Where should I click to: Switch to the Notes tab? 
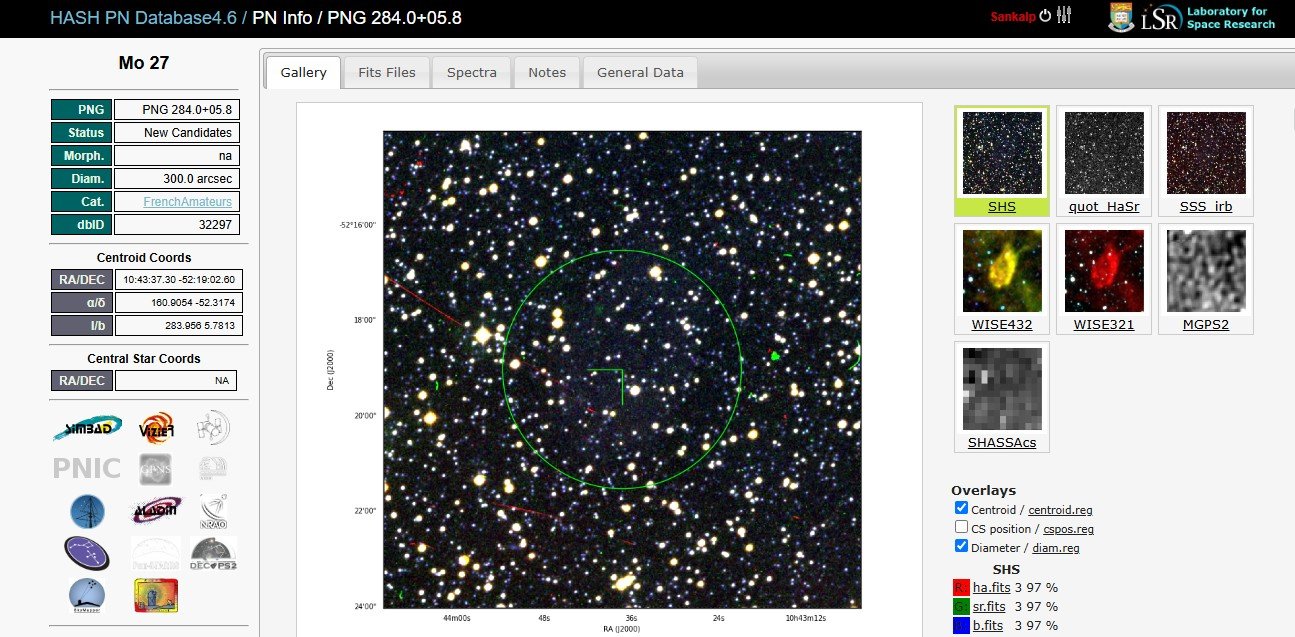coord(547,72)
